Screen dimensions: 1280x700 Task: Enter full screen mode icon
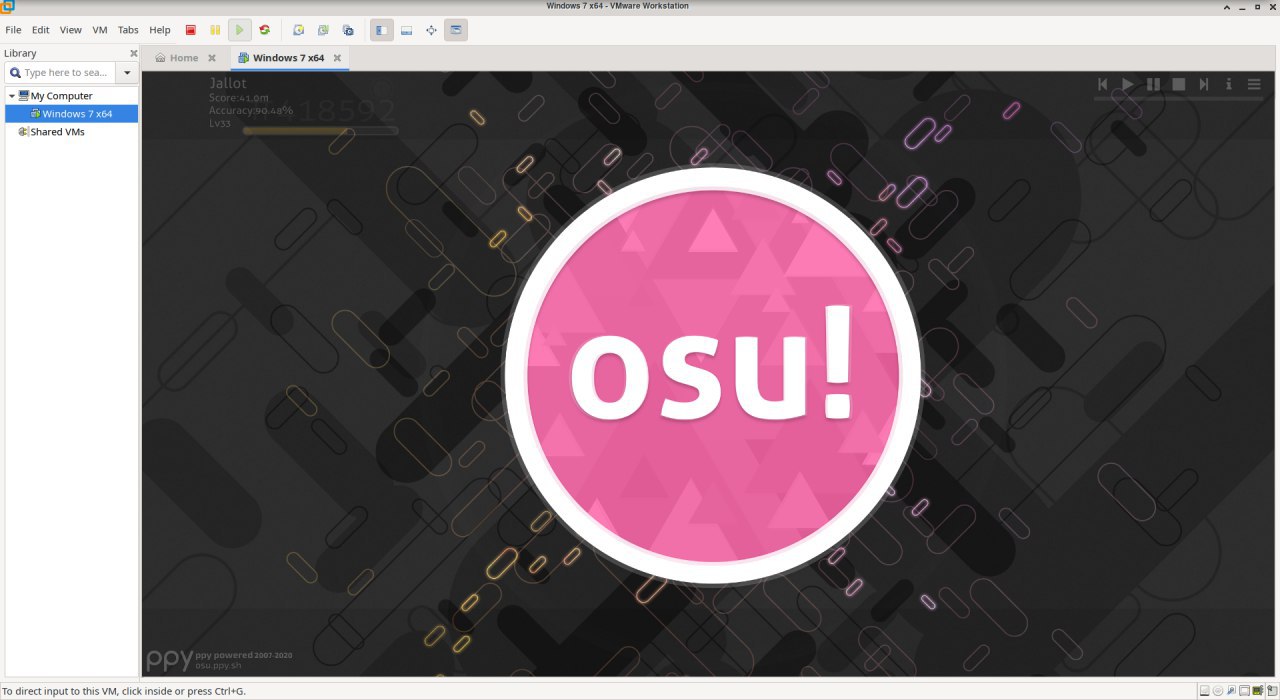[431, 30]
